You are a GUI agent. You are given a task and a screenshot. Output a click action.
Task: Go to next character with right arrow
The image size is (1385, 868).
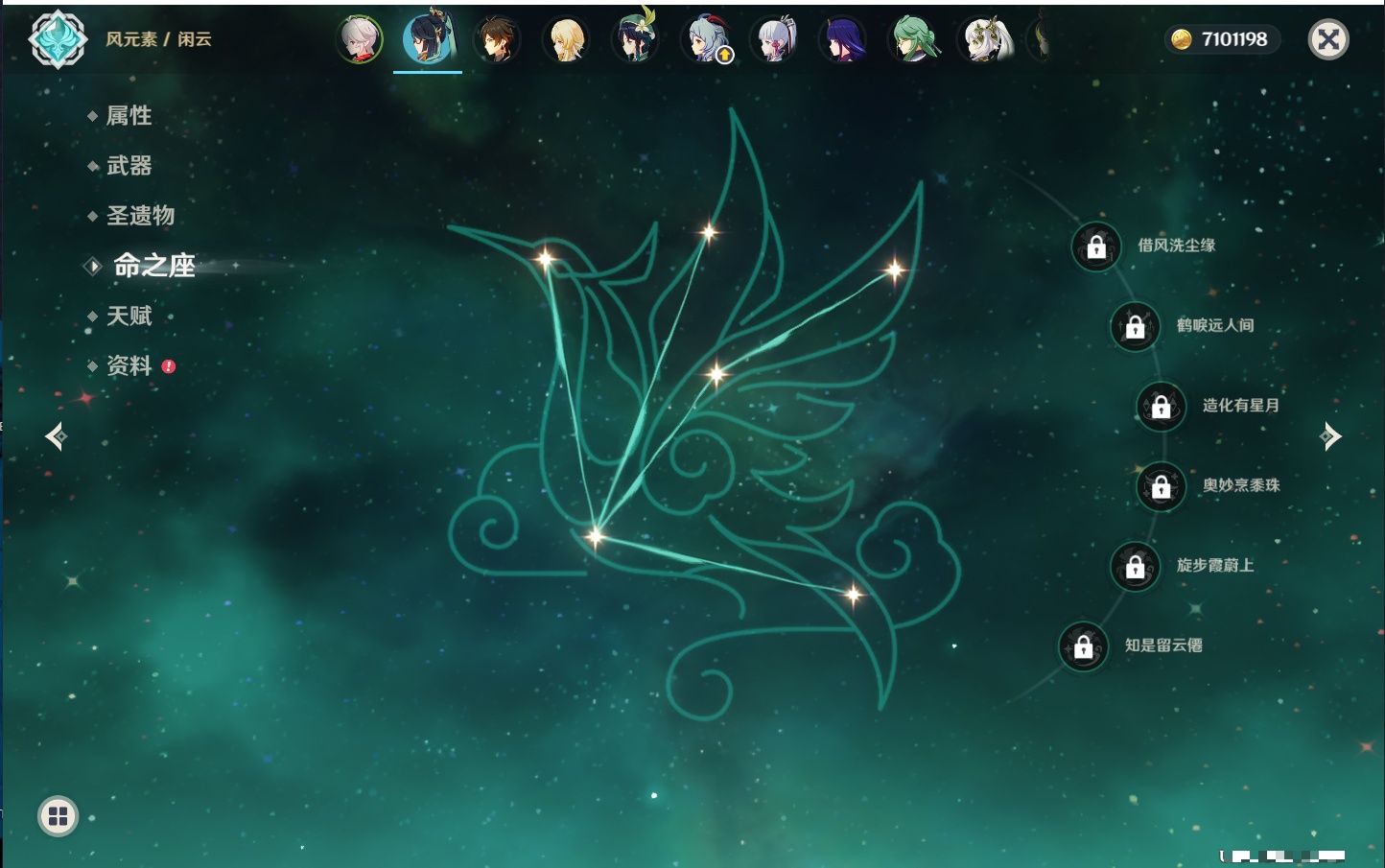(x=1330, y=436)
